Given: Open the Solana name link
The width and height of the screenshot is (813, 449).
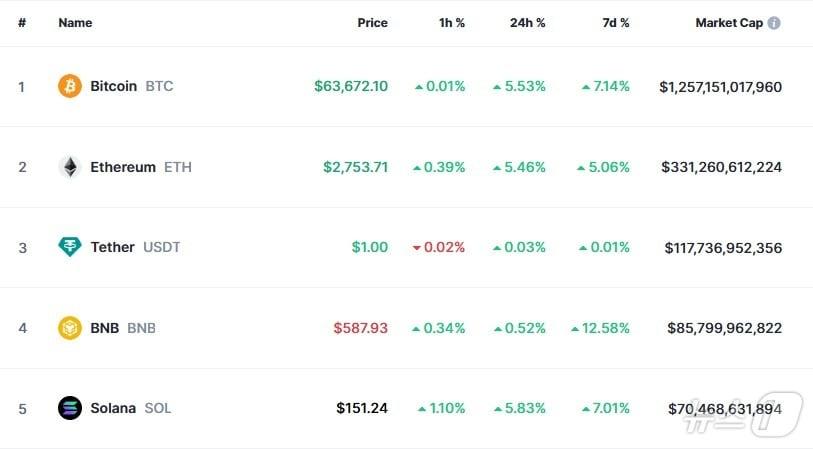Looking at the screenshot, I should (113, 408).
